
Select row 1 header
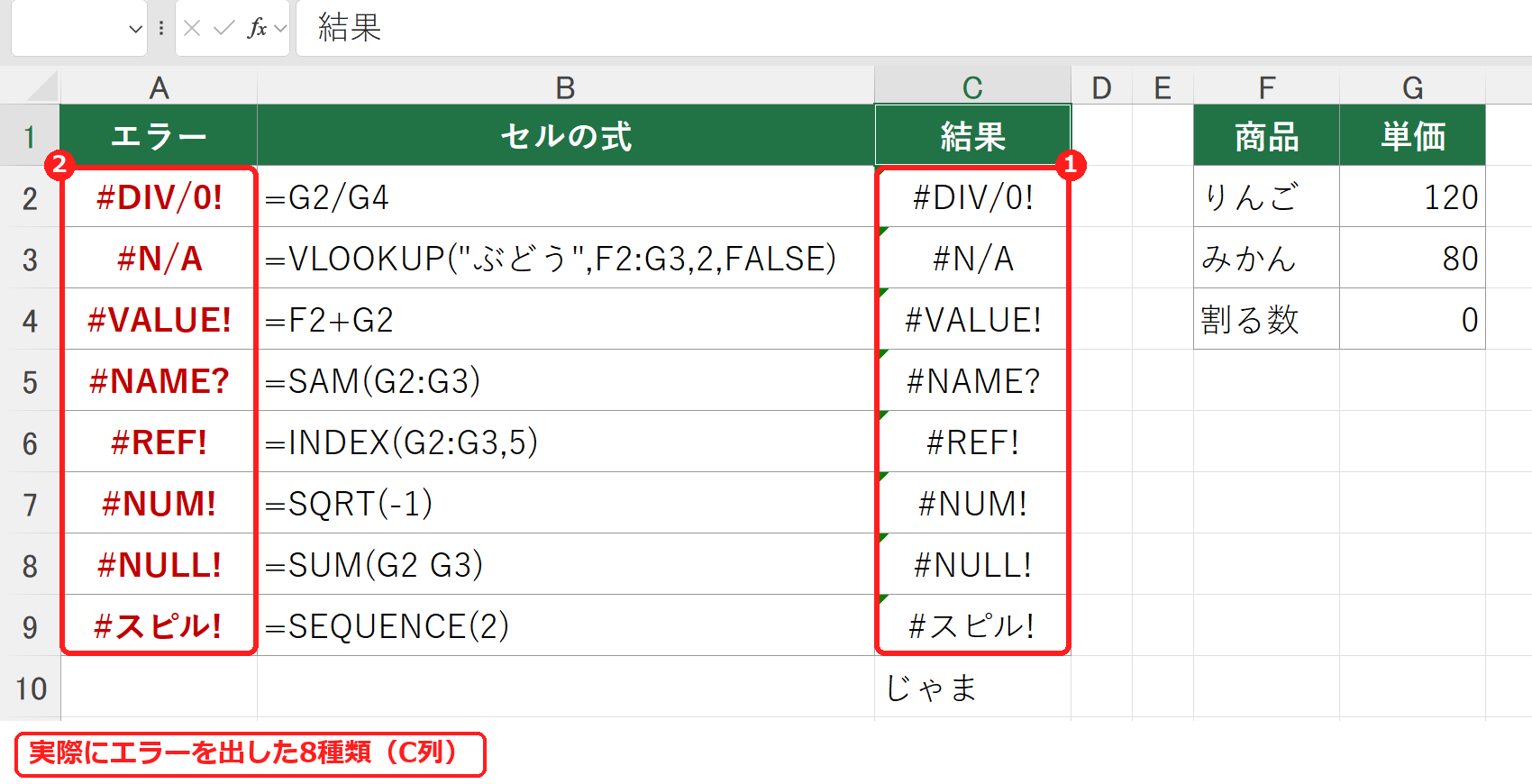[x=30, y=136]
